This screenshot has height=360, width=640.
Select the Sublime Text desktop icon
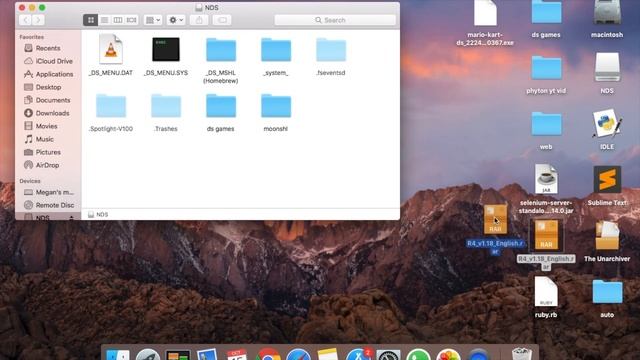click(x=607, y=185)
